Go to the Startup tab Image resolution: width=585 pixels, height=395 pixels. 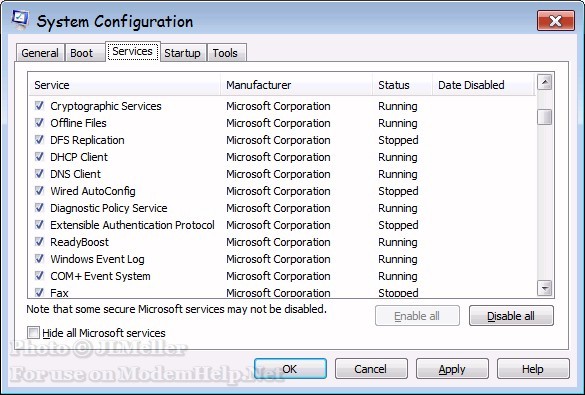tap(182, 53)
